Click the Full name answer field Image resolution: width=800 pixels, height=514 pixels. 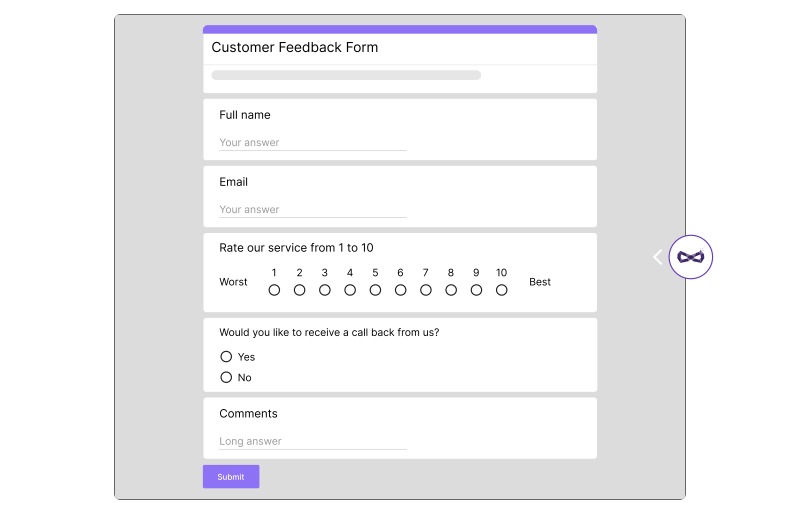313,143
